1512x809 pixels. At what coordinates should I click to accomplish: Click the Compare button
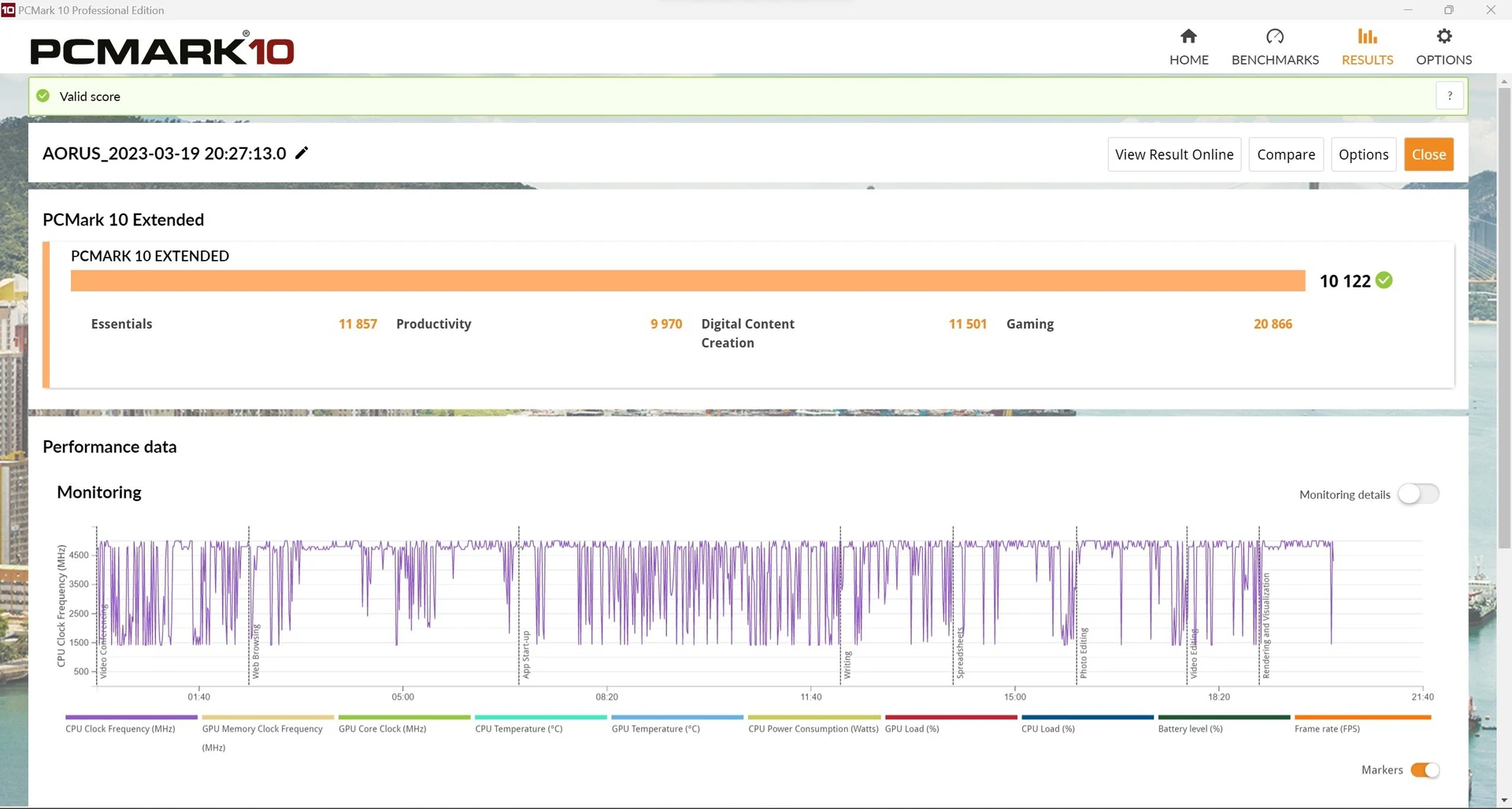(1286, 154)
